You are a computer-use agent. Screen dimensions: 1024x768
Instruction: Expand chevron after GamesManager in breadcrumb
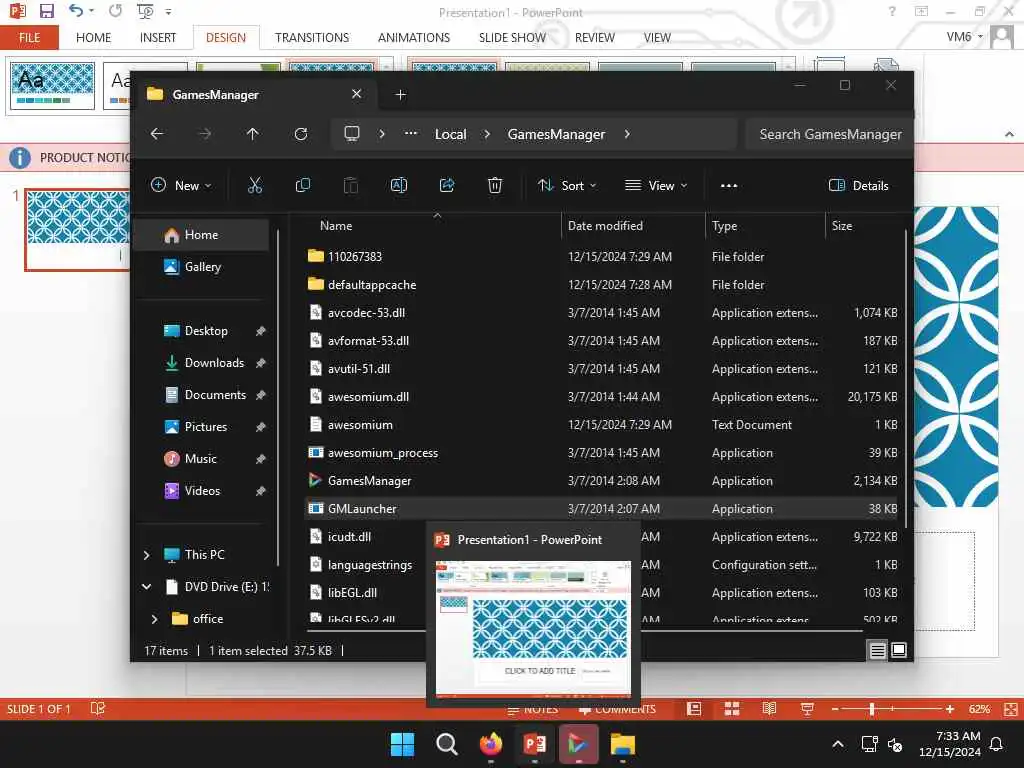point(627,134)
